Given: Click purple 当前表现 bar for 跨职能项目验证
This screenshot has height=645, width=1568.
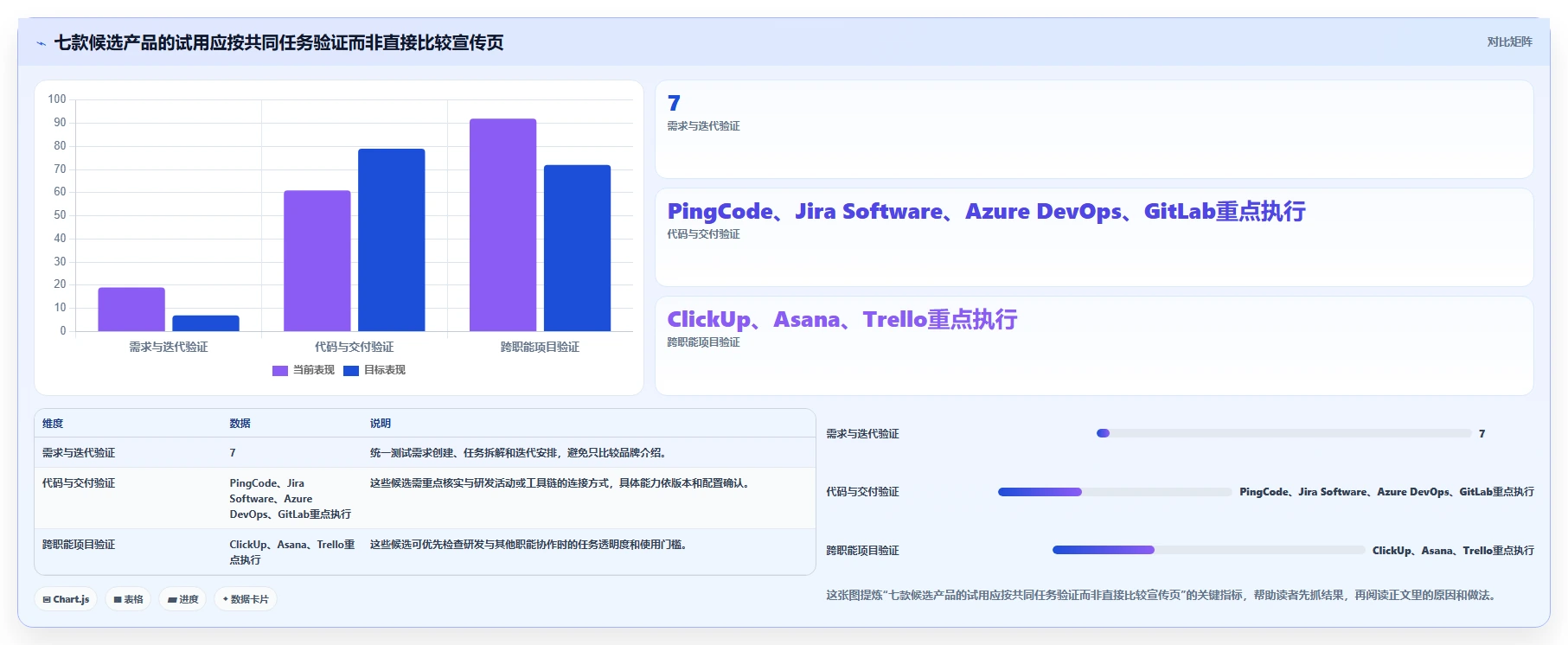Looking at the screenshot, I should pos(503,225).
